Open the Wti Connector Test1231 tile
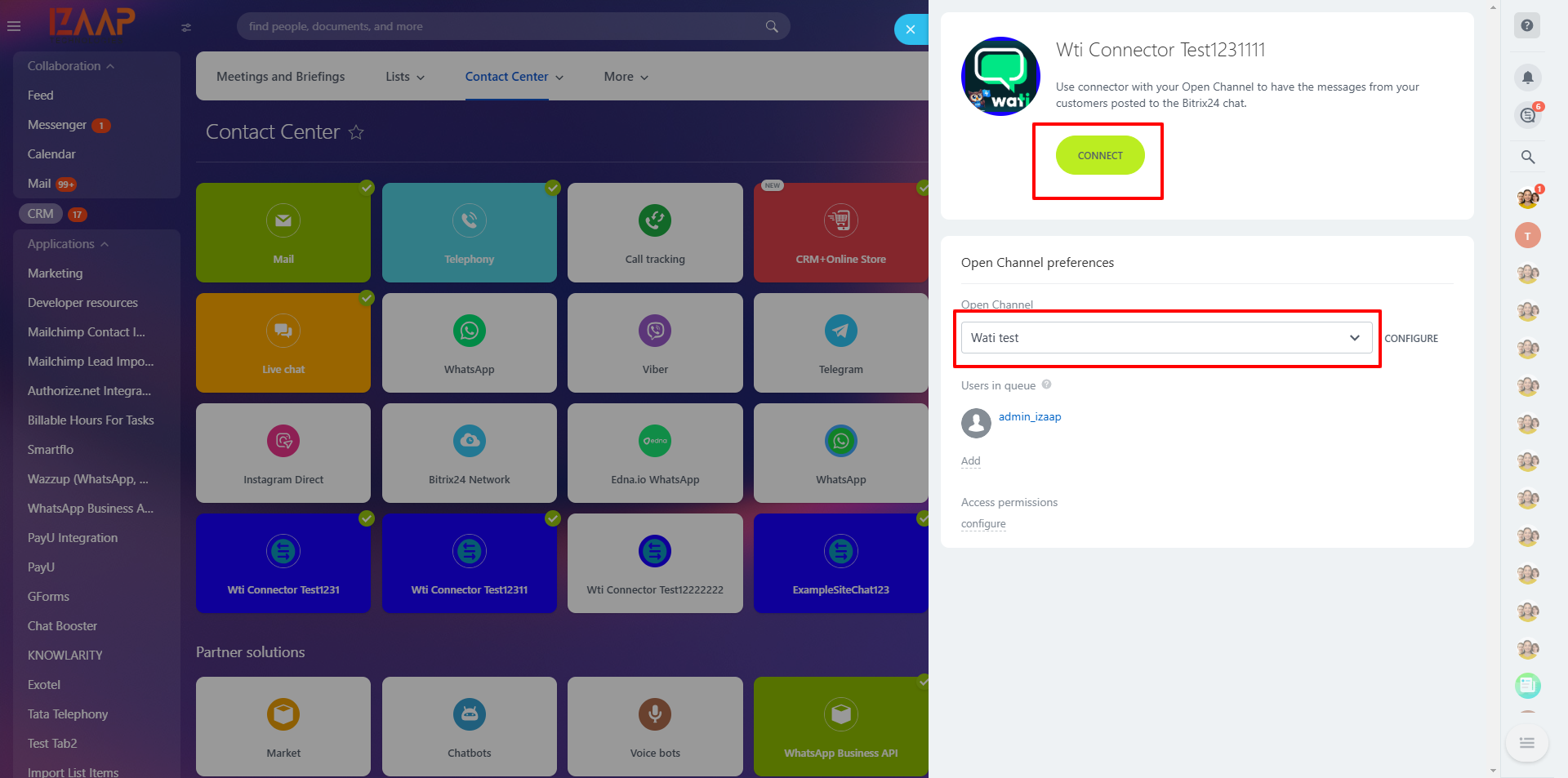Image resolution: width=1568 pixels, height=778 pixels. click(283, 563)
